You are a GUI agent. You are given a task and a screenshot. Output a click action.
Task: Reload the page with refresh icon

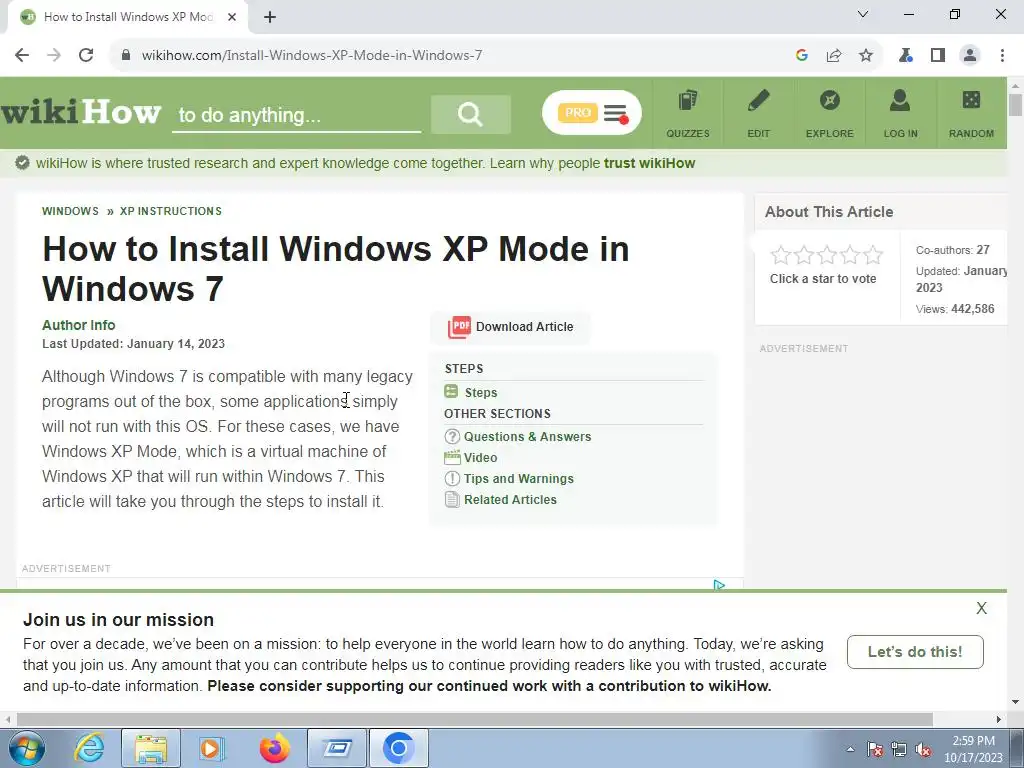tap(86, 55)
